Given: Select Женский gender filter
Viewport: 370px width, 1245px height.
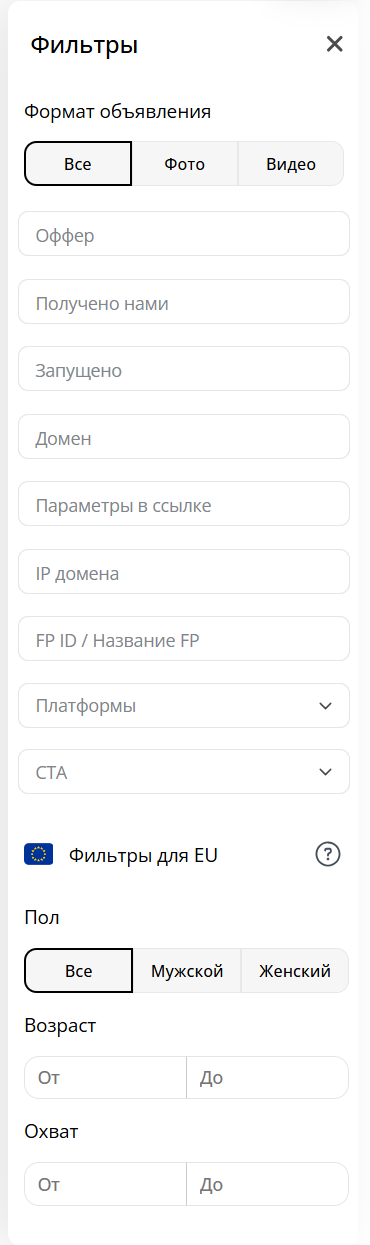Looking at the screenshot, I should pos(295,970).
